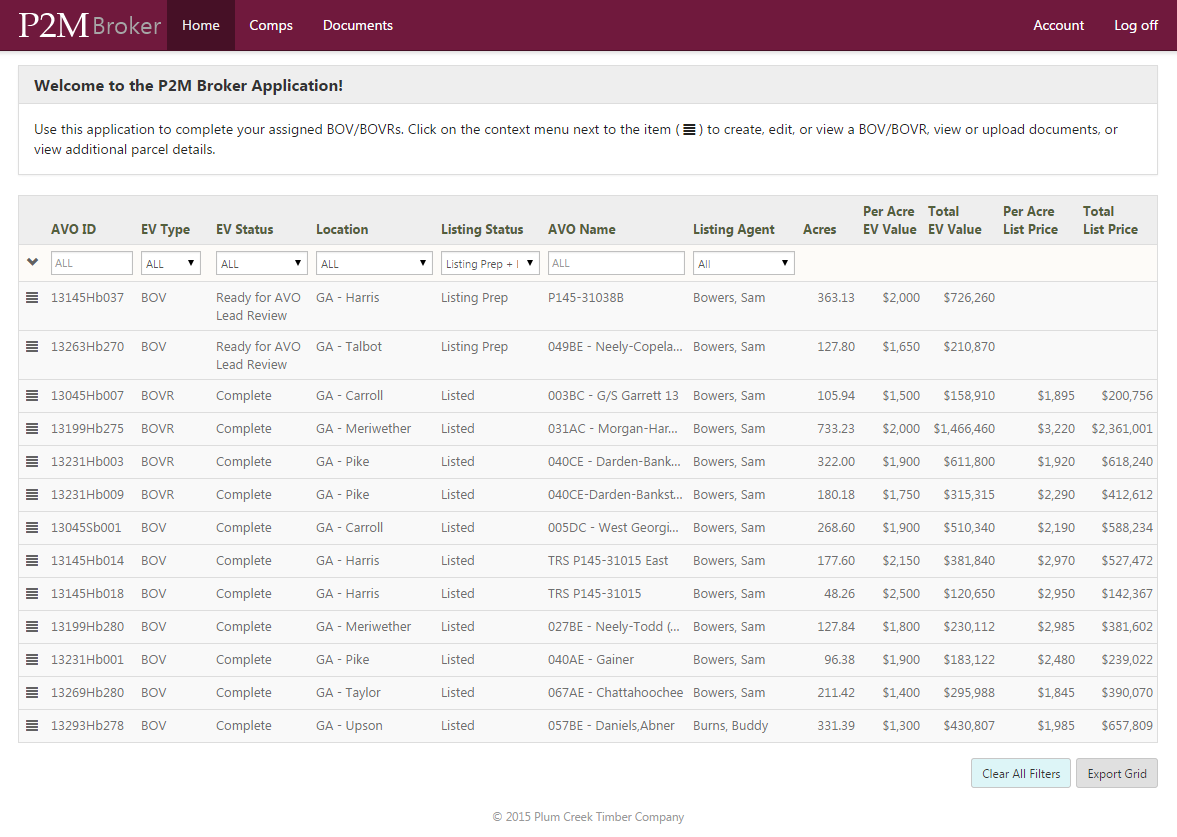This screenshot has height=837, width=1177.
Task: Open context menu for 13293Hb278
Action: coord(32,726)
